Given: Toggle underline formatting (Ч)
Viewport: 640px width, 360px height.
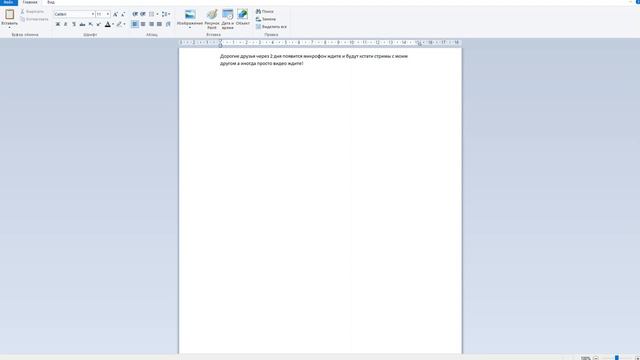Looking at the screenshot, I should [x=73, y=24].
